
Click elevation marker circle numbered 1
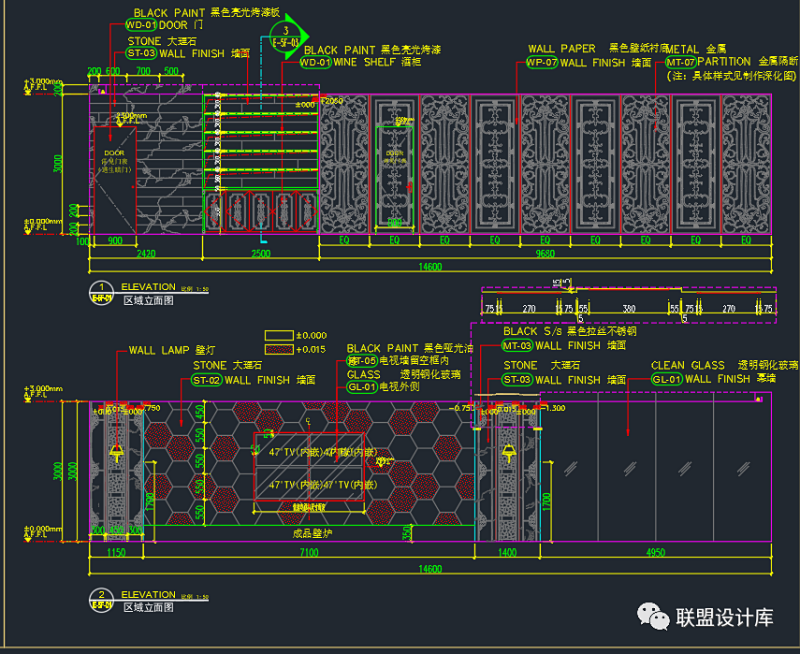101,292
